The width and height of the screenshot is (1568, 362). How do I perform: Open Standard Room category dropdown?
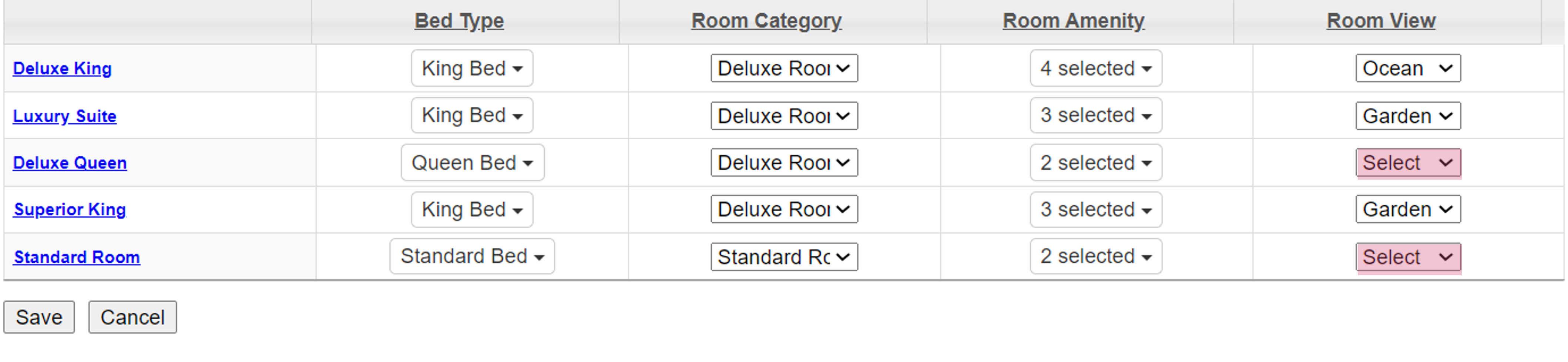pyautogui.click(x=784, y=257)
